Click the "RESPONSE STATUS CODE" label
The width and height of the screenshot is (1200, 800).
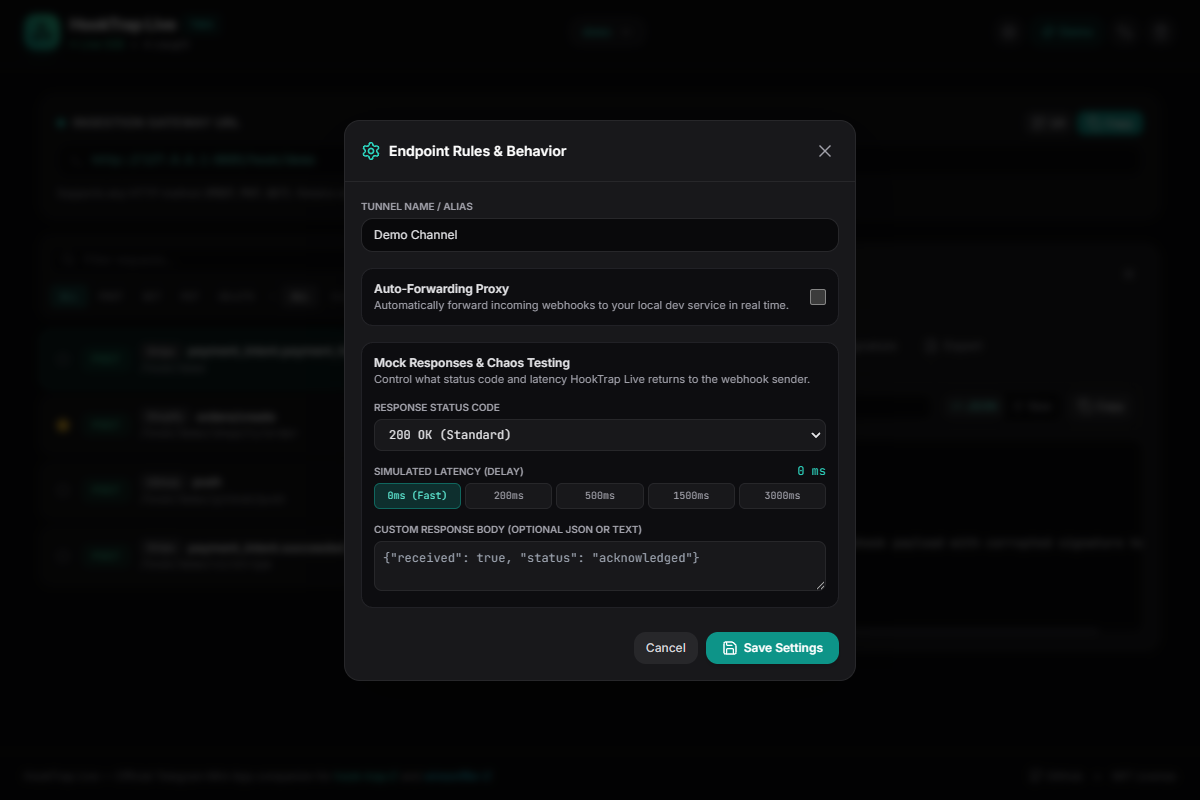coord(437,408)
